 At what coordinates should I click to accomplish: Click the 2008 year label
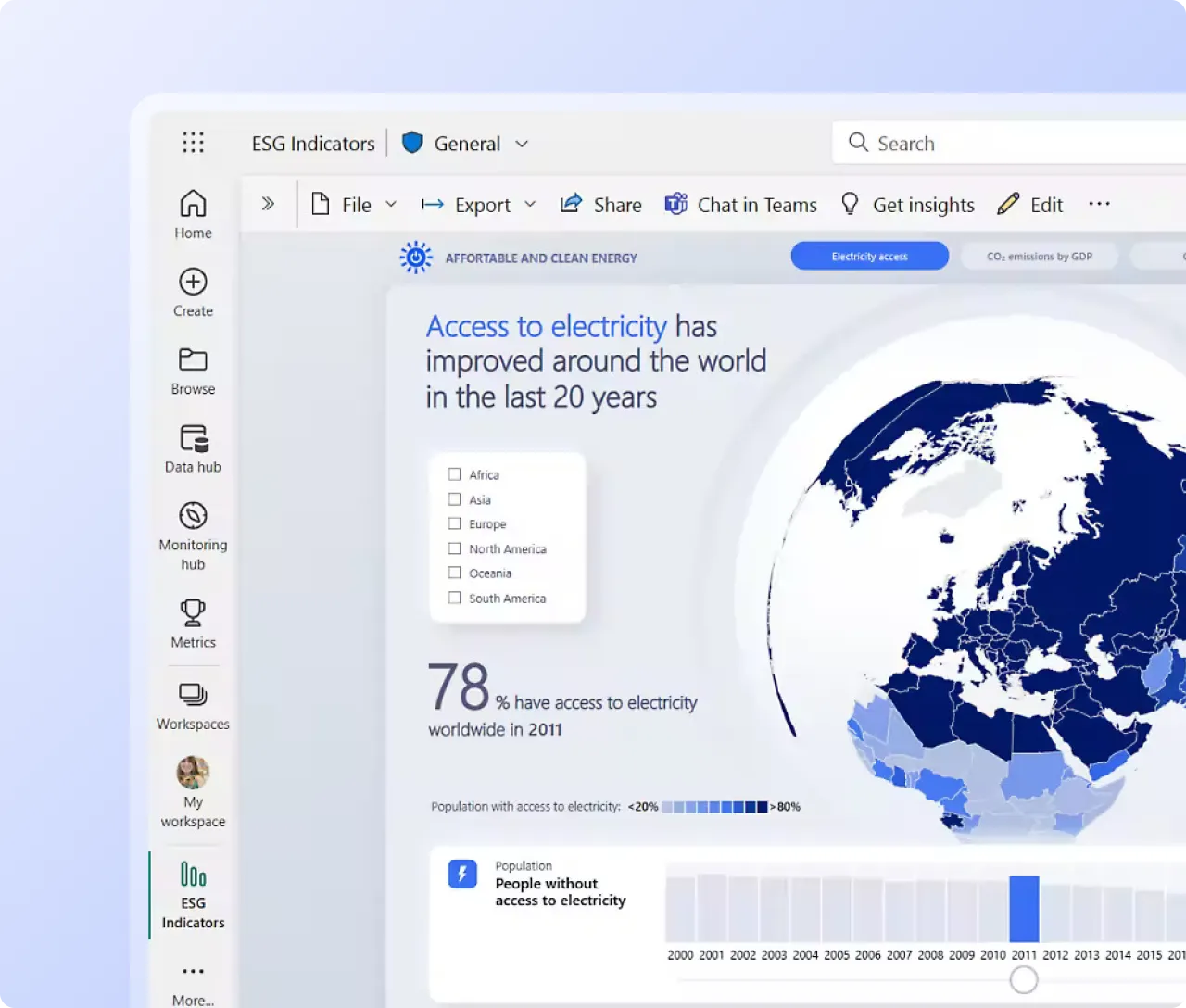[930, 954]
